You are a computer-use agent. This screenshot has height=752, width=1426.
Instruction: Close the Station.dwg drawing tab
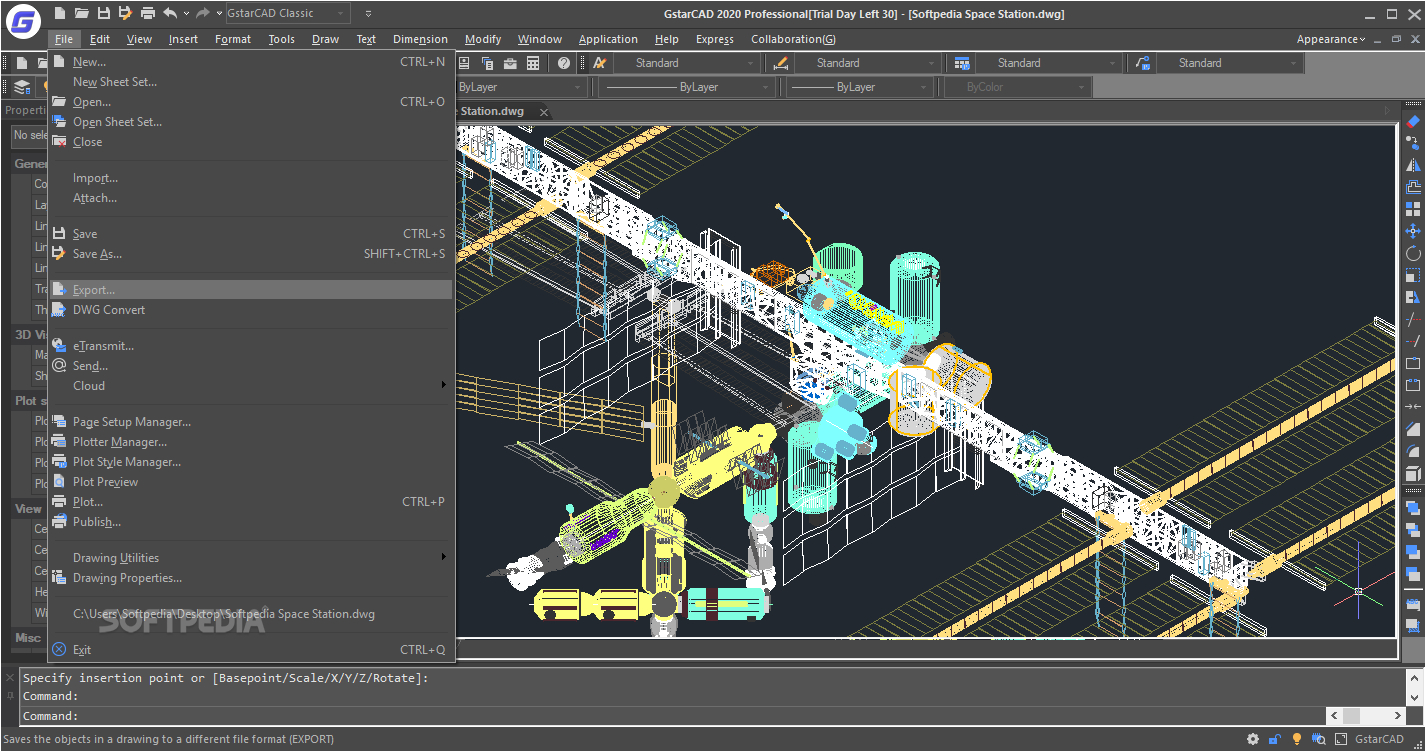(x=543, y=112)
